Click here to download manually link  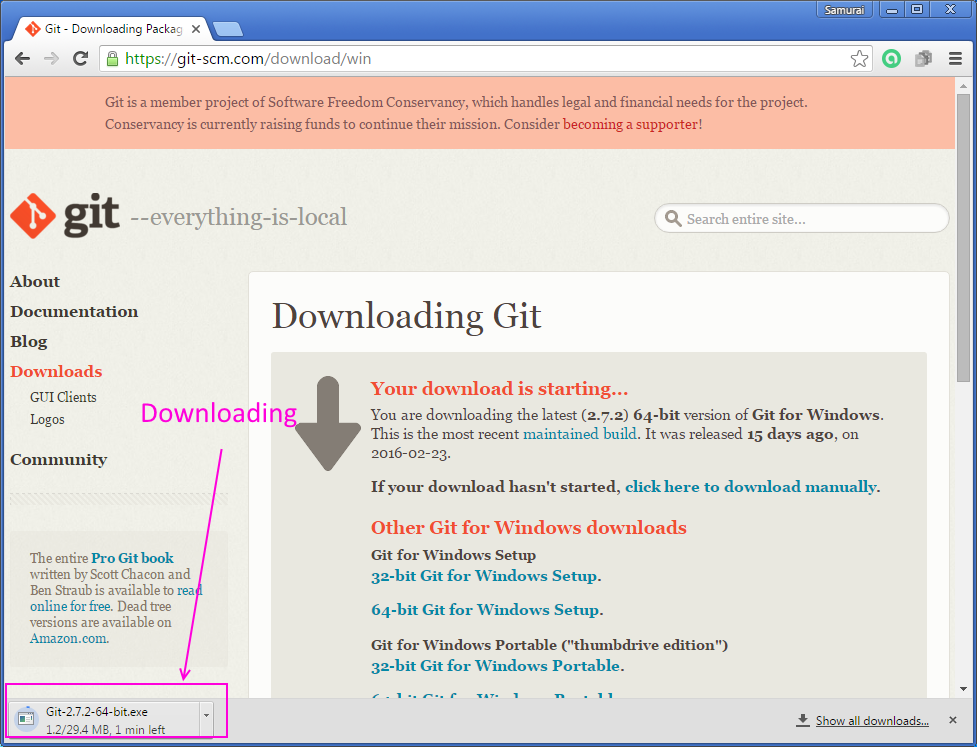[x=751, y=487]
